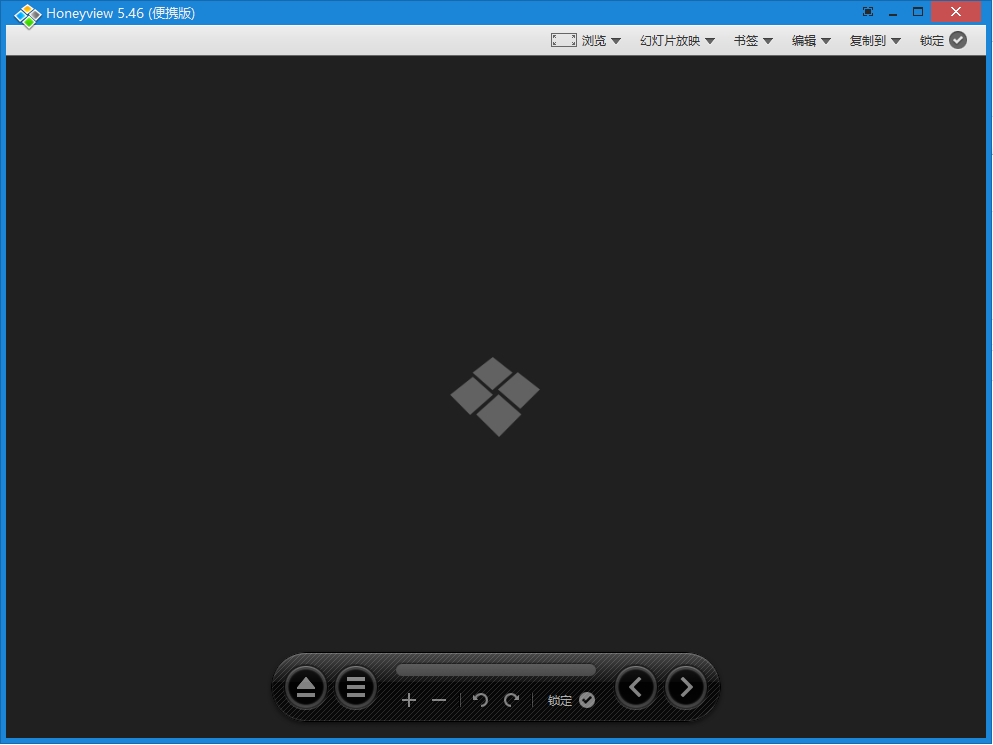Screen dimensions: 993x745
Task: Toggle 锁定 lock in top toolbar
Action: (943, 41)
